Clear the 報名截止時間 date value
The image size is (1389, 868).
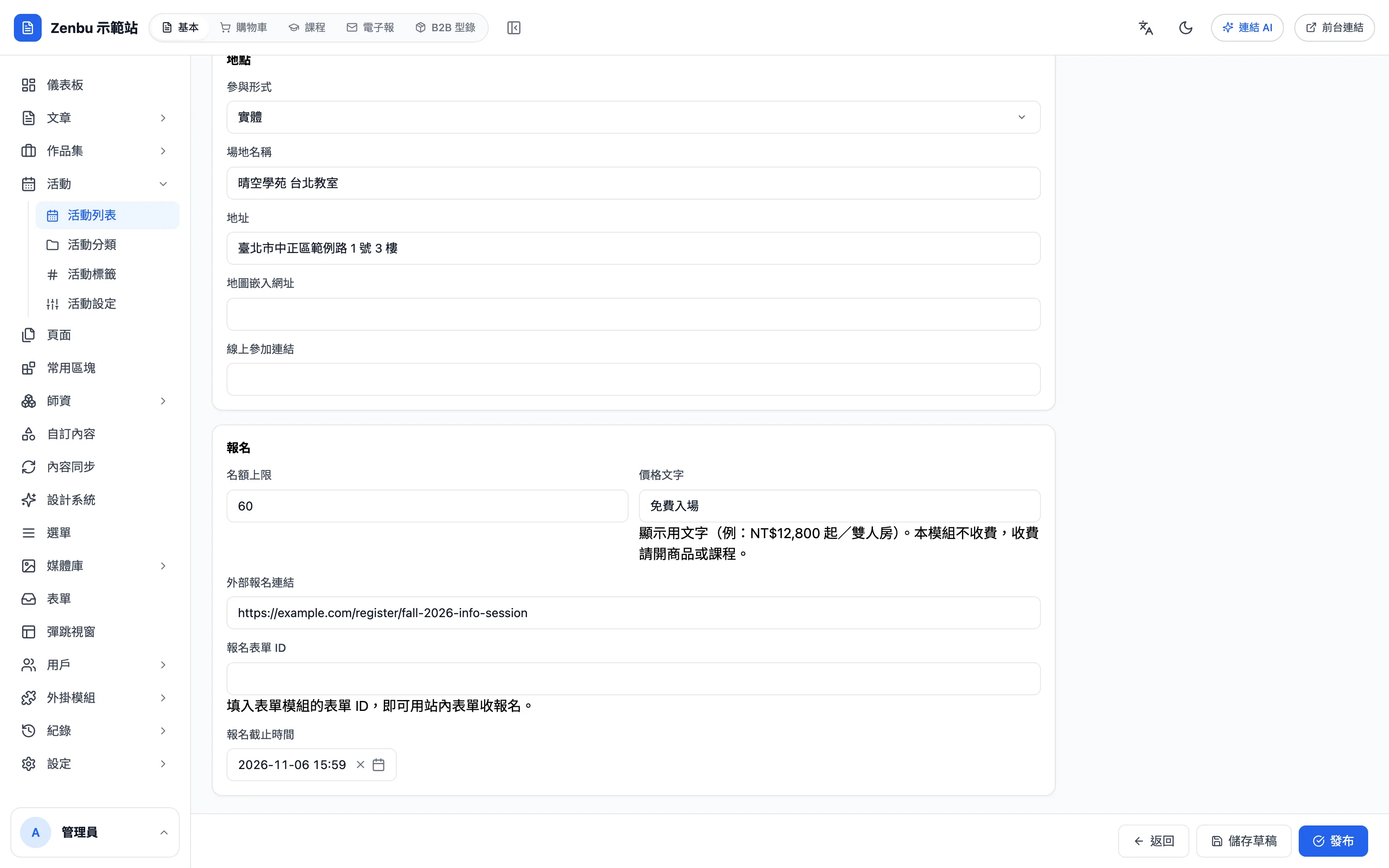point(360,765)
